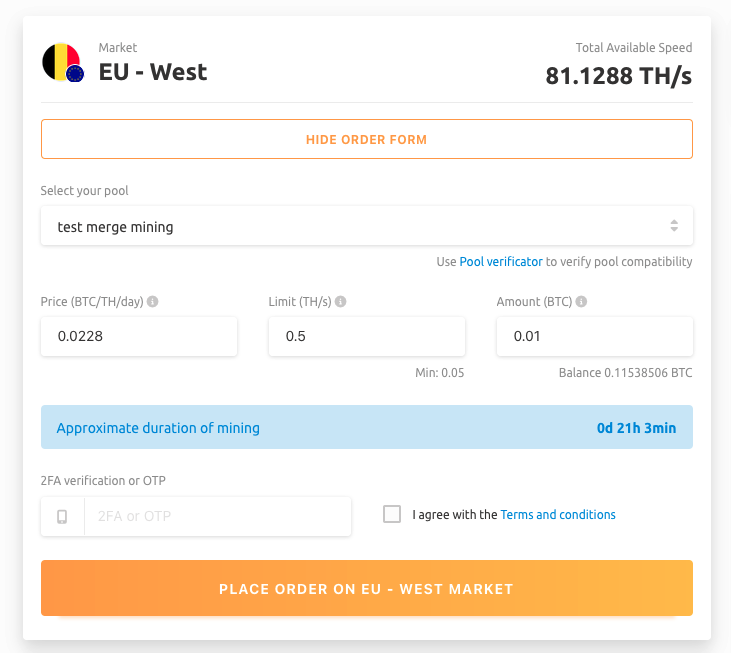The image size is (731, 653).
Task: Place order on EU - West market
Action: [x=366, y=588]
